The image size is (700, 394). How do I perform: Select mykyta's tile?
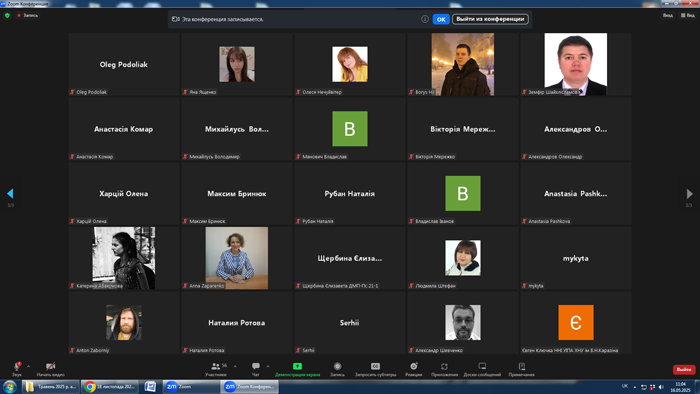coord(575,258)
